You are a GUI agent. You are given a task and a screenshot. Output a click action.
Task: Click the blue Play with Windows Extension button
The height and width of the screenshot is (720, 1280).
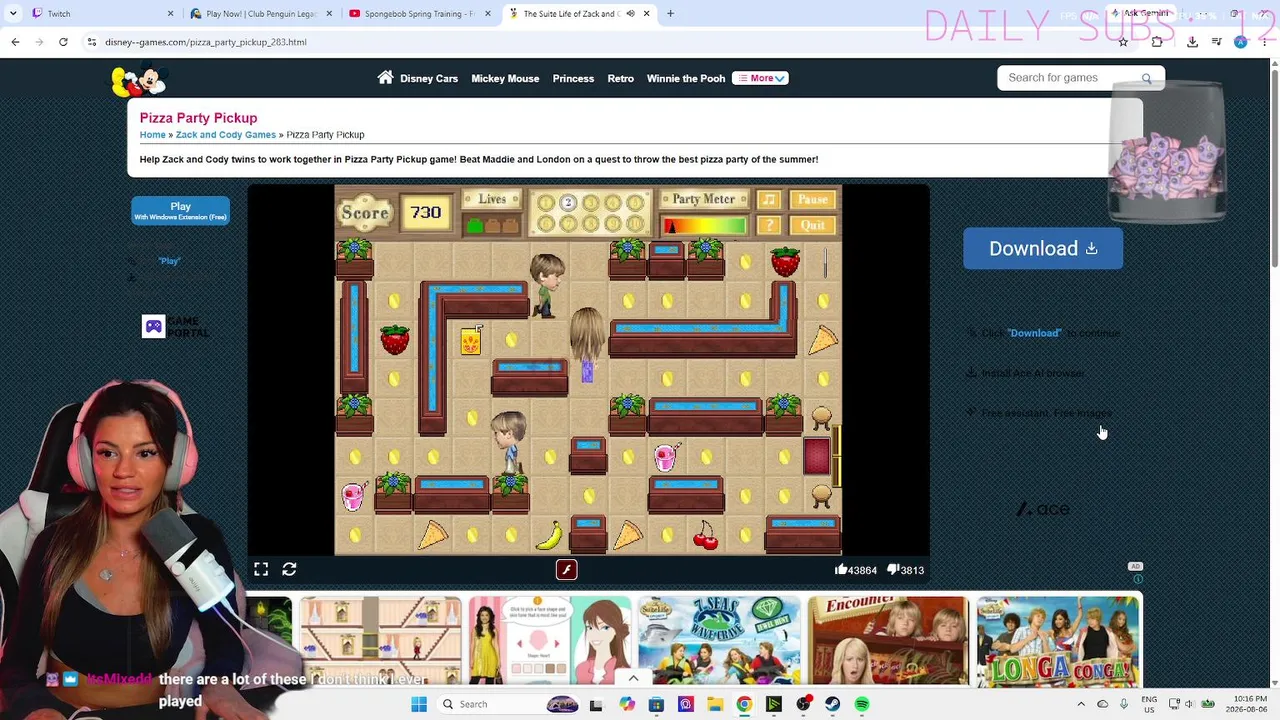(x=180, y=210)
